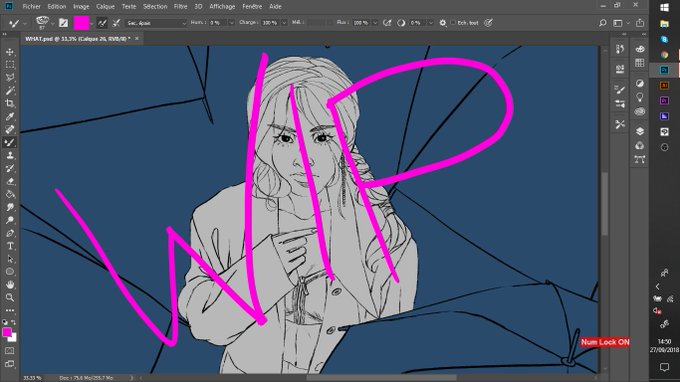Open the Learn lightbulb panel icon

point(640,97)
